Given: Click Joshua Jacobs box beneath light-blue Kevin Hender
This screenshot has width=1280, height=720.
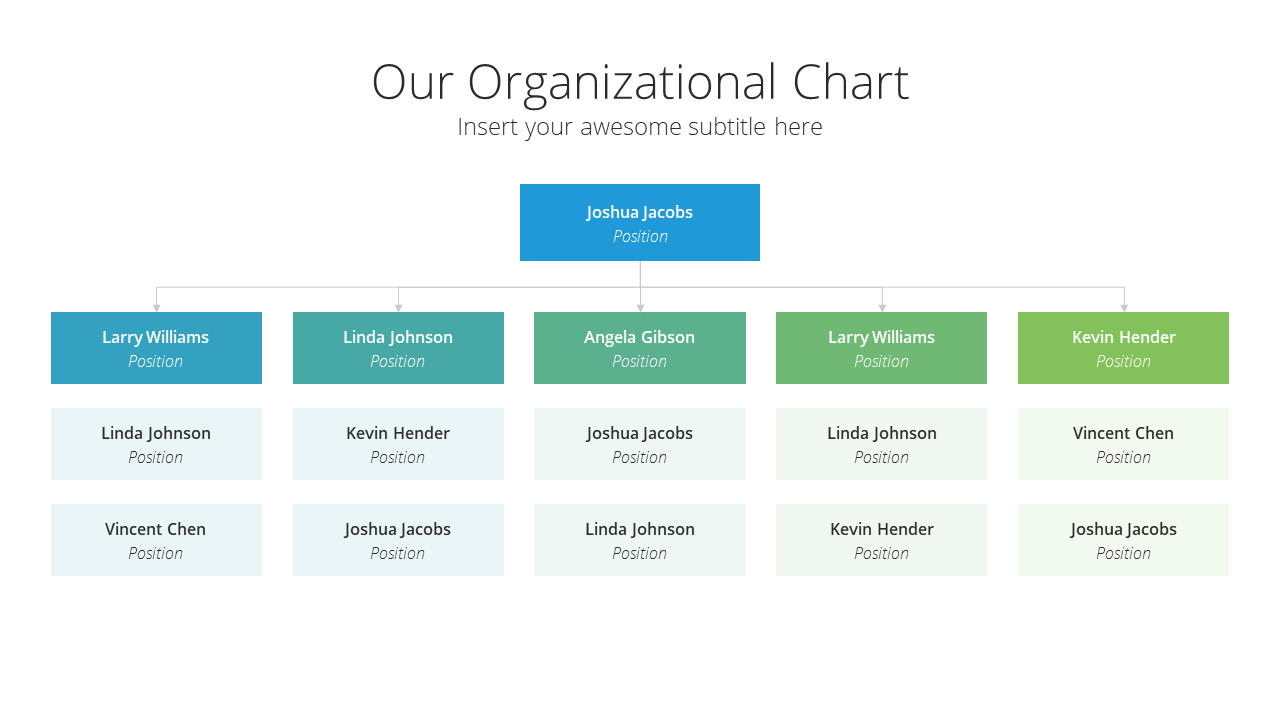Looking at the screenshot, I should [x=398, y=540].
